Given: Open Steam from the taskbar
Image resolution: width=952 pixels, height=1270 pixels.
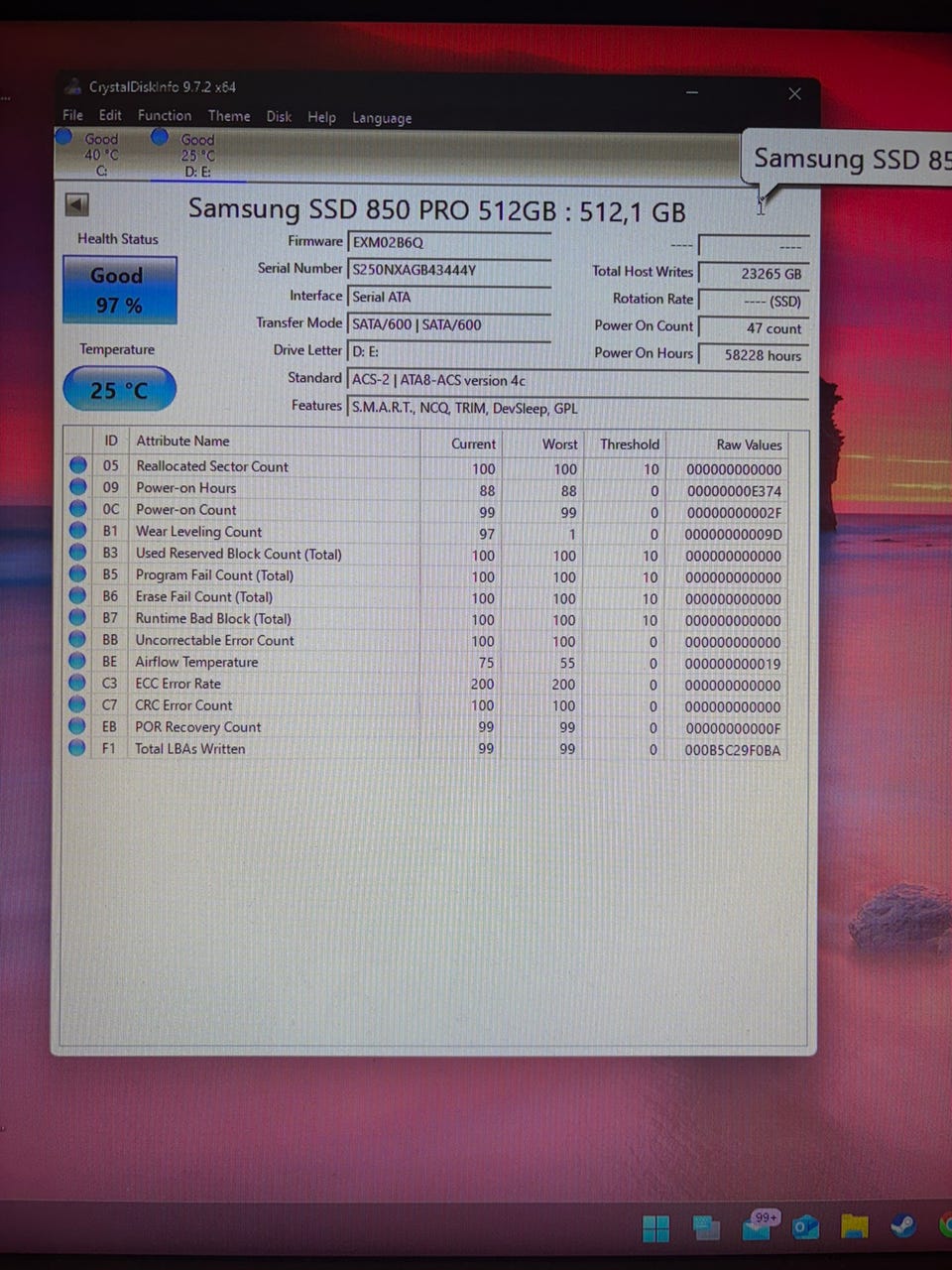Looking at the screenshot, I should pyautogui.click(x=902, y=1226).
